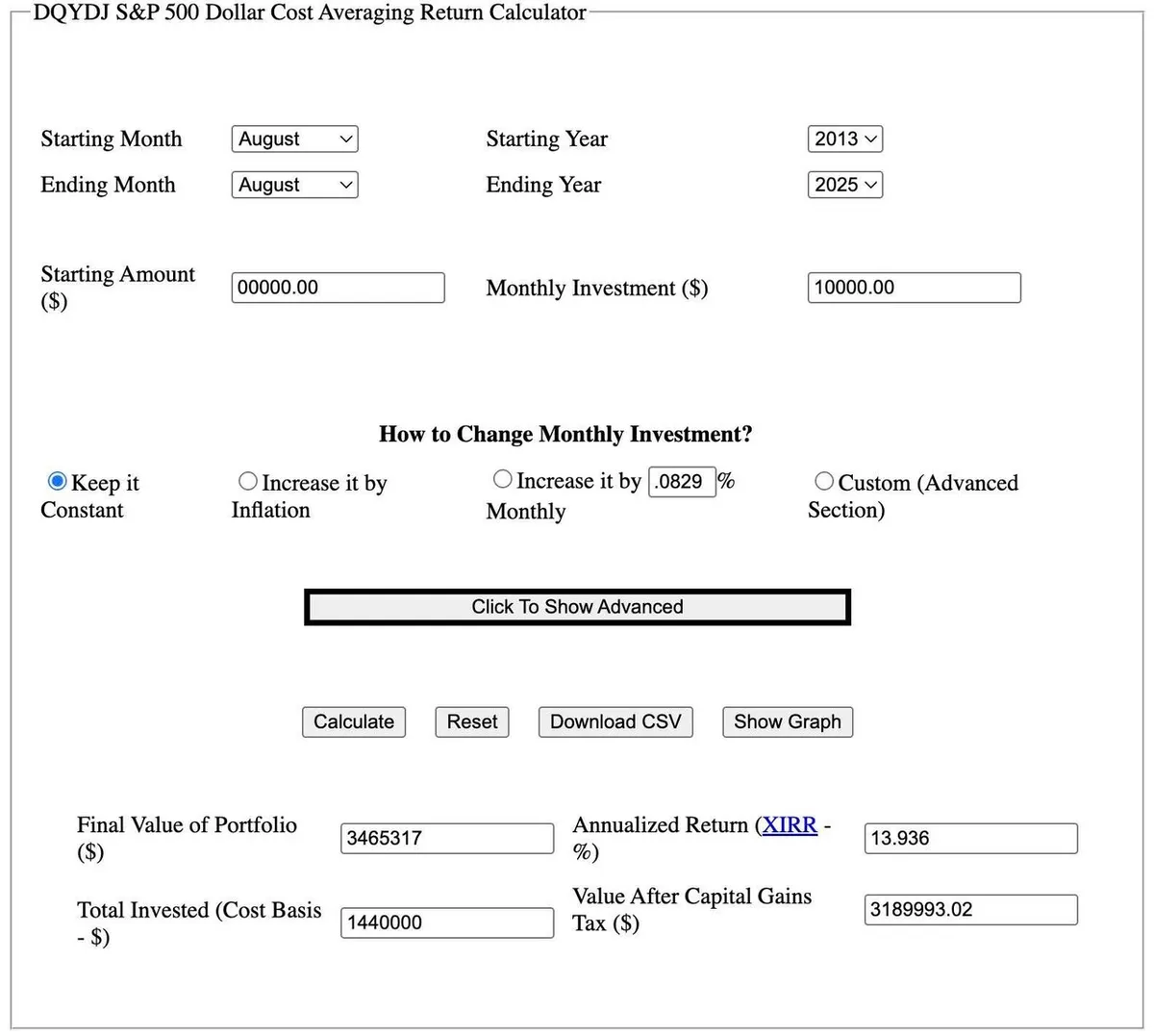Choose the Increase it by Inflation option
The width and height of the screenshot is (1154, 1036).
click(x=248, y=481)
